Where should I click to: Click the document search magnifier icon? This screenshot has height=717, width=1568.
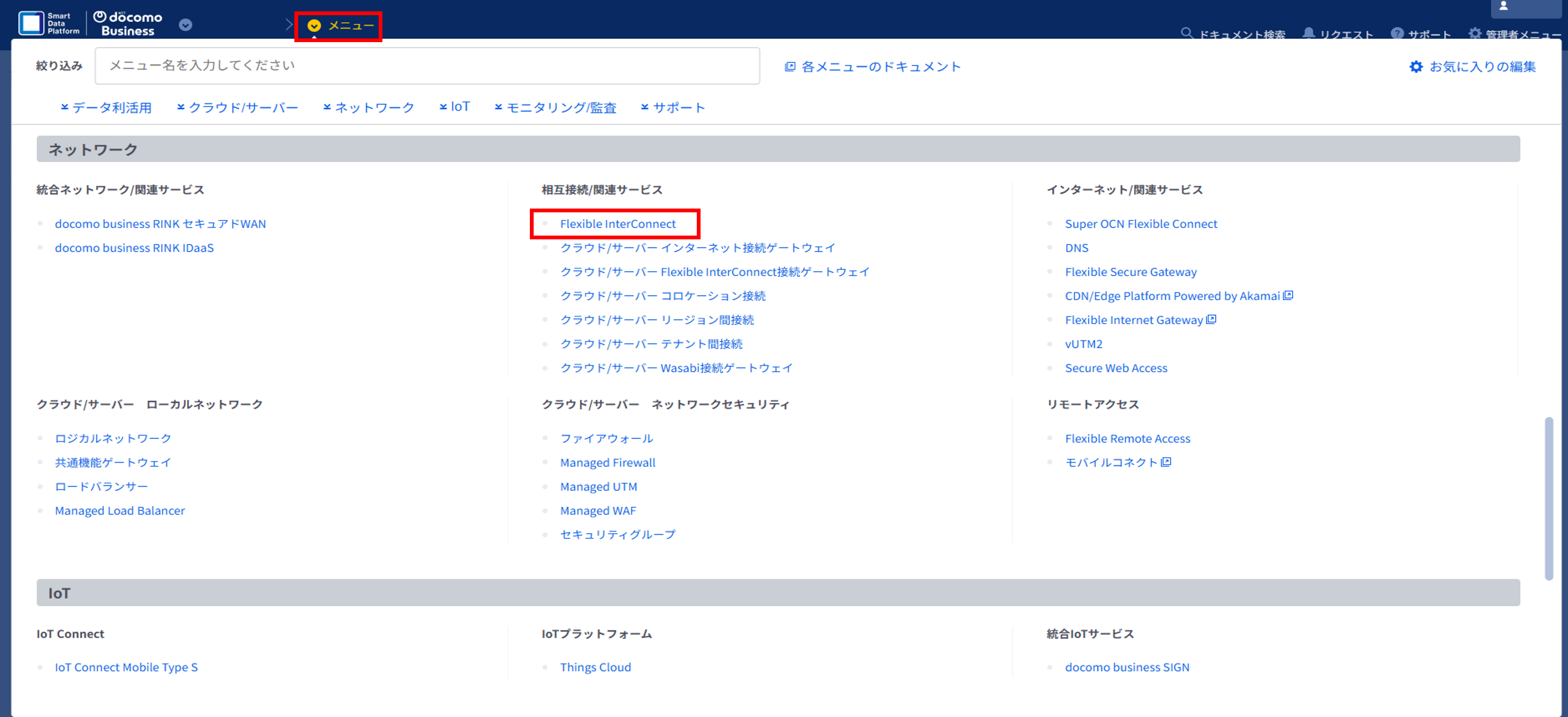(1186, 33)
